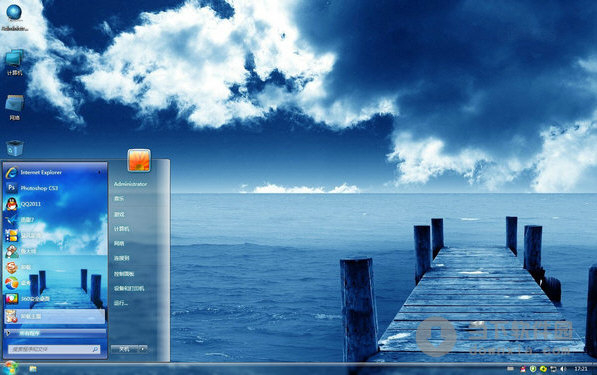Select the blue globe desktop icon
597x375 pixels.
pyautogui.click(x=14, y=17)
